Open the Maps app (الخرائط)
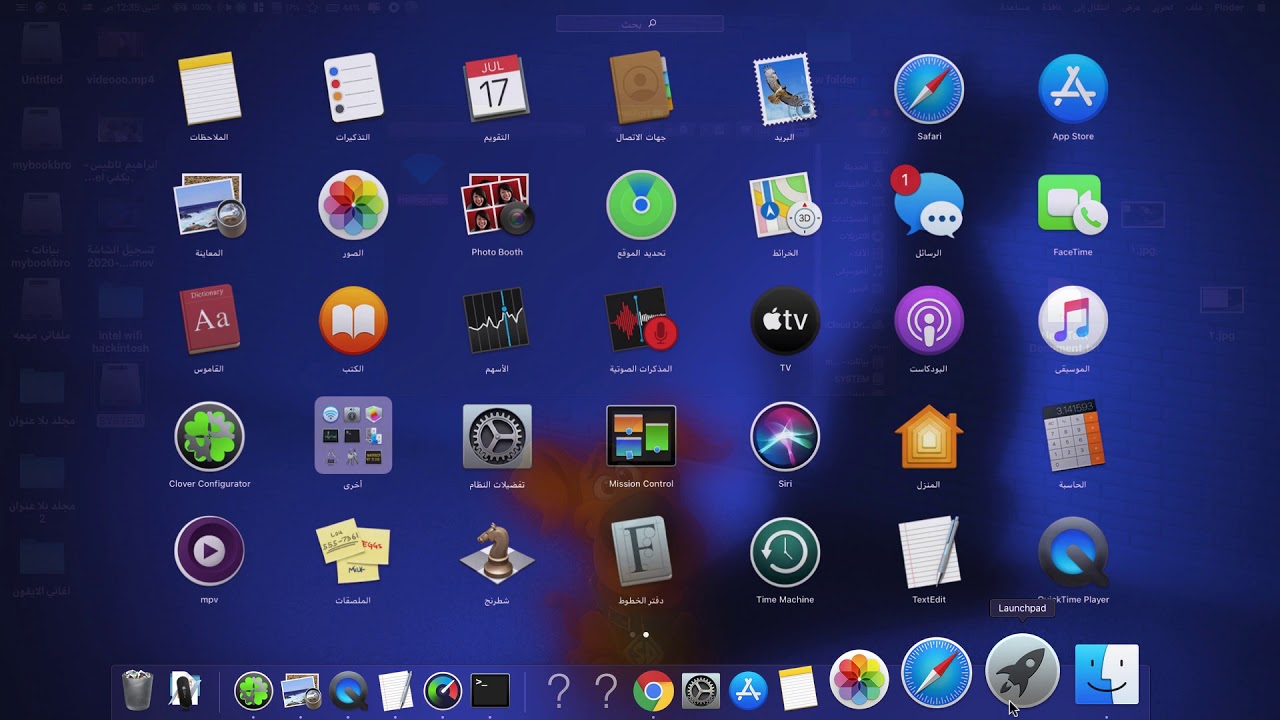Viewport: 1280px width, 720px height. pyautogui.click(x=785, y=205)
